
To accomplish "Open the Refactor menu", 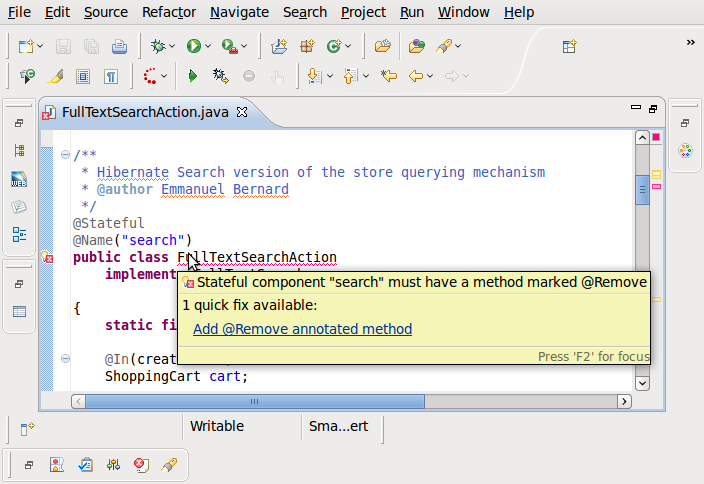I will [x=169, y=12].
